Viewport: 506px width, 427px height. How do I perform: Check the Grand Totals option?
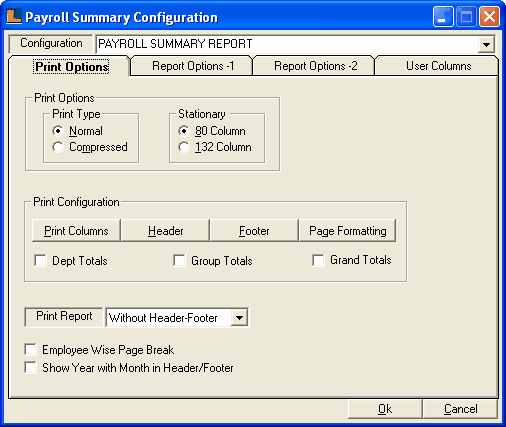coord(318,260)
